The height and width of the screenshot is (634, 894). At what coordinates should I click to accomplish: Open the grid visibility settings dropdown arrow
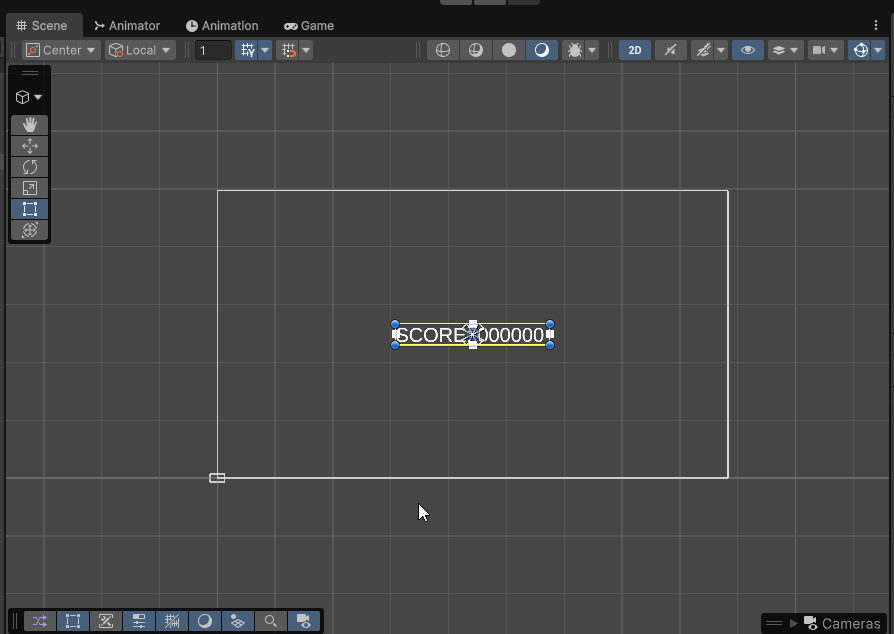[x=265, y=50]
